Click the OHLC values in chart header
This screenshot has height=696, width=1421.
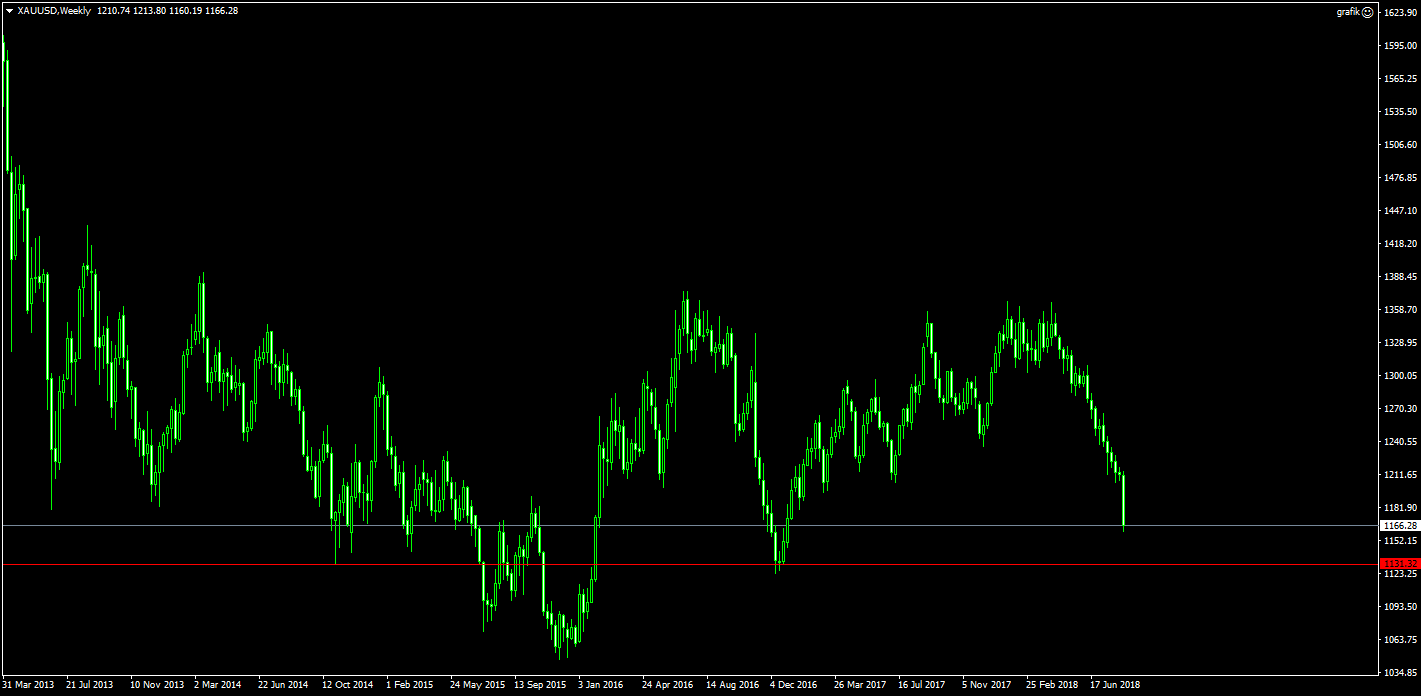pyautogui.click(x=168, y=11)
